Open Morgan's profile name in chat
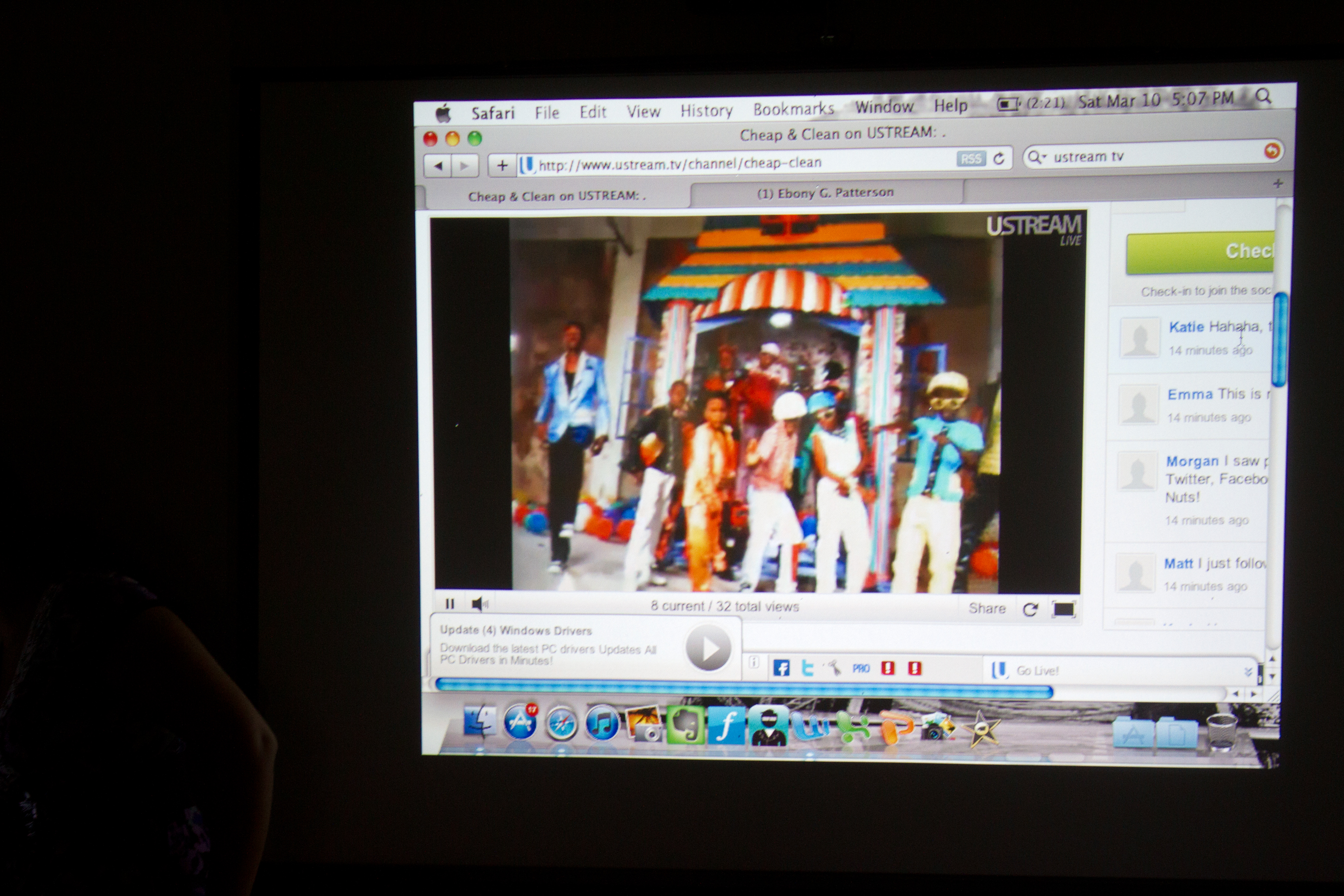Screen dimensions: 1344x896 [x=1192, y=461]
